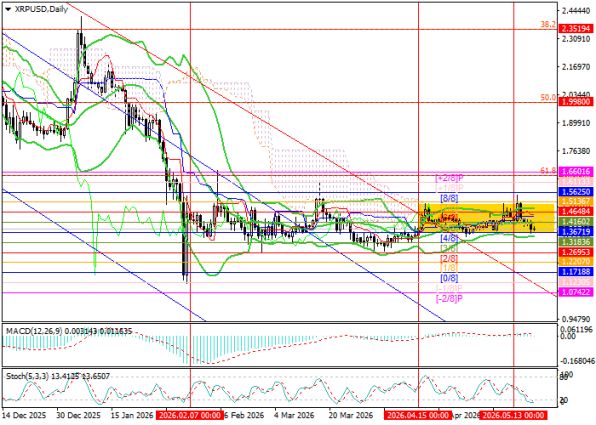Select the 1.46484 red price label
Image resolution: width=596 pixels, height=425 pixels.
click(576, 211)
